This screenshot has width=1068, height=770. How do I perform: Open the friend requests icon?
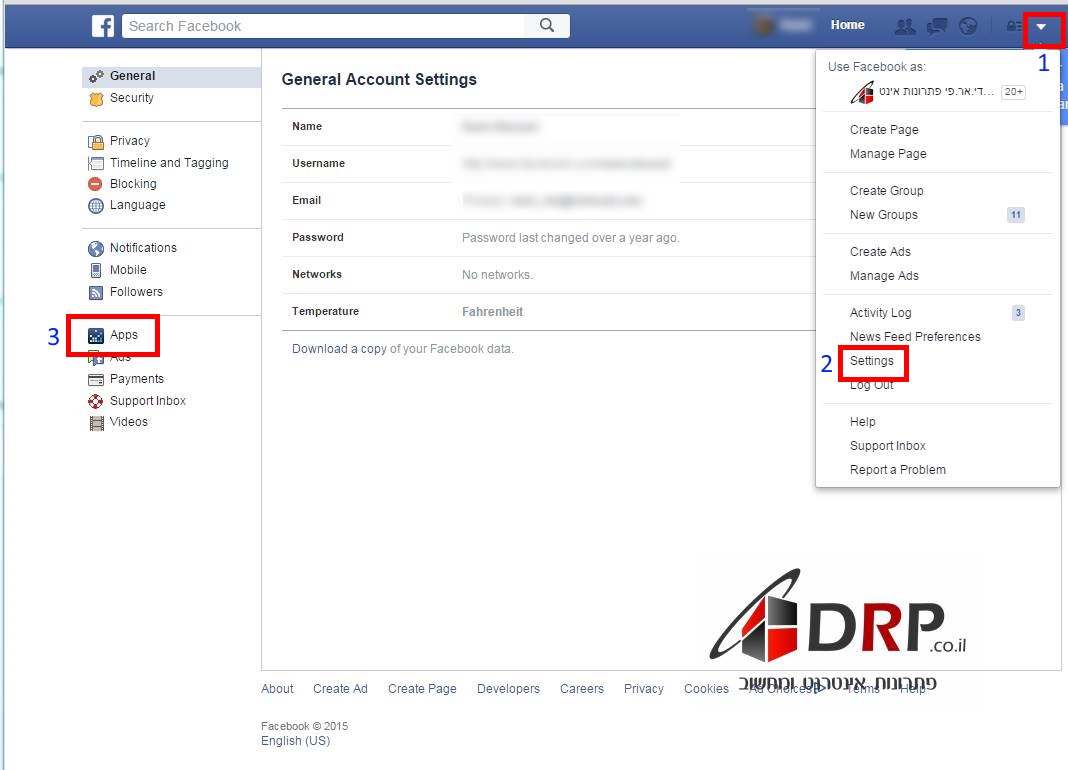click(904, 26)
